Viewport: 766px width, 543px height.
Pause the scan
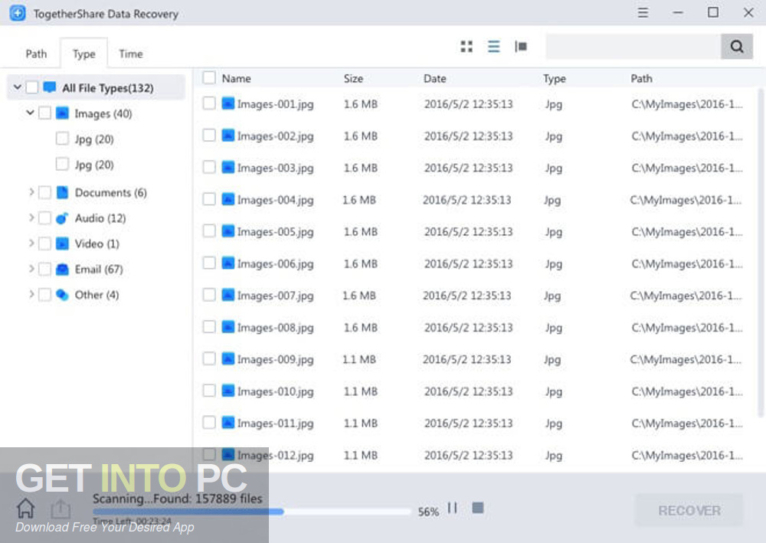point(452,508)
